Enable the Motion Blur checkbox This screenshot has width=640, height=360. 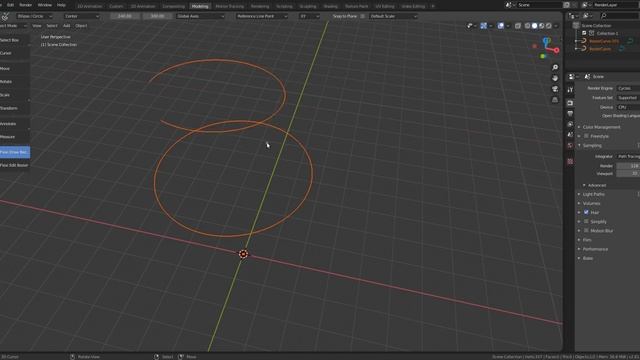point(586,231)
